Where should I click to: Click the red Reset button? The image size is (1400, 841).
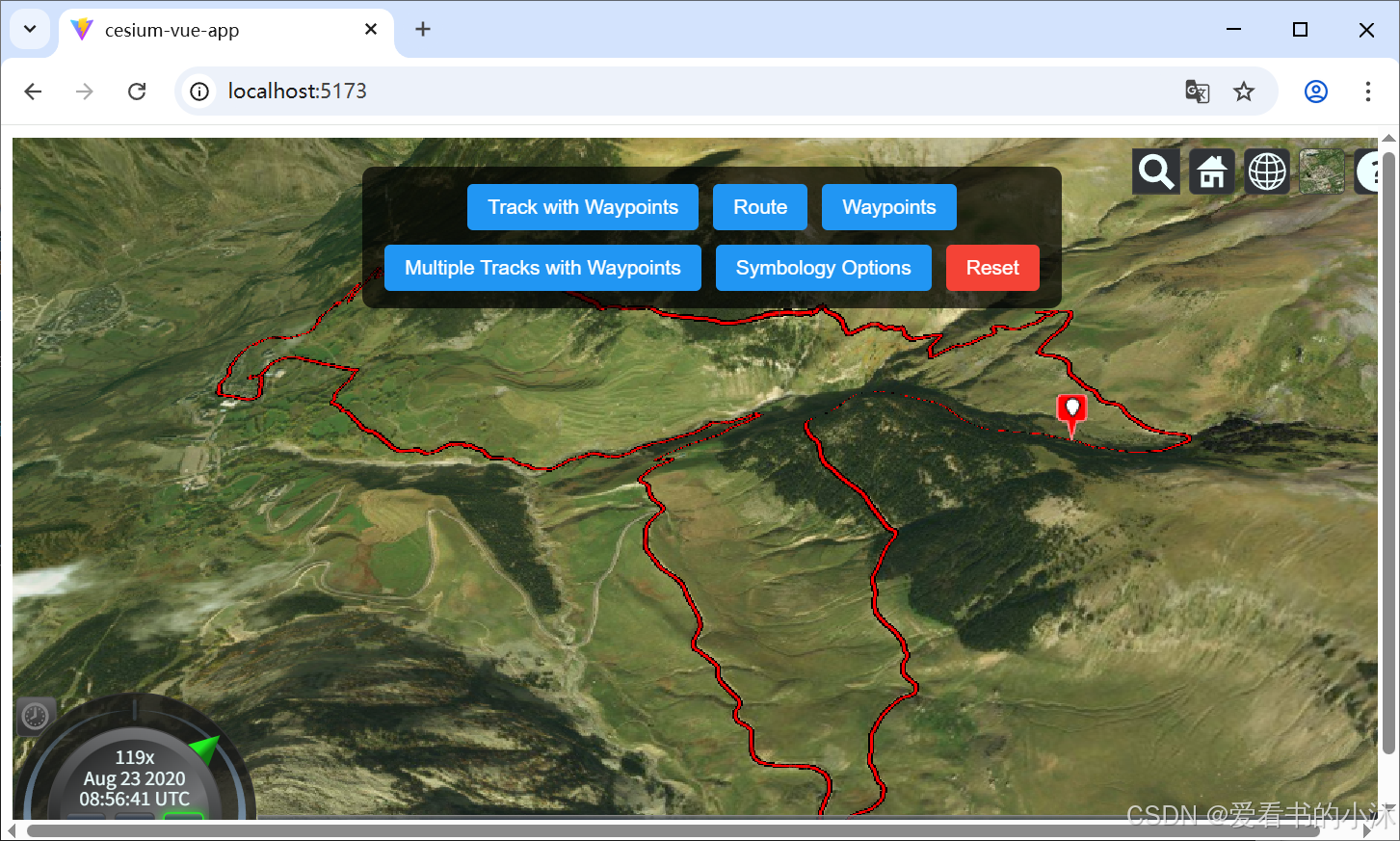point(992,268)
